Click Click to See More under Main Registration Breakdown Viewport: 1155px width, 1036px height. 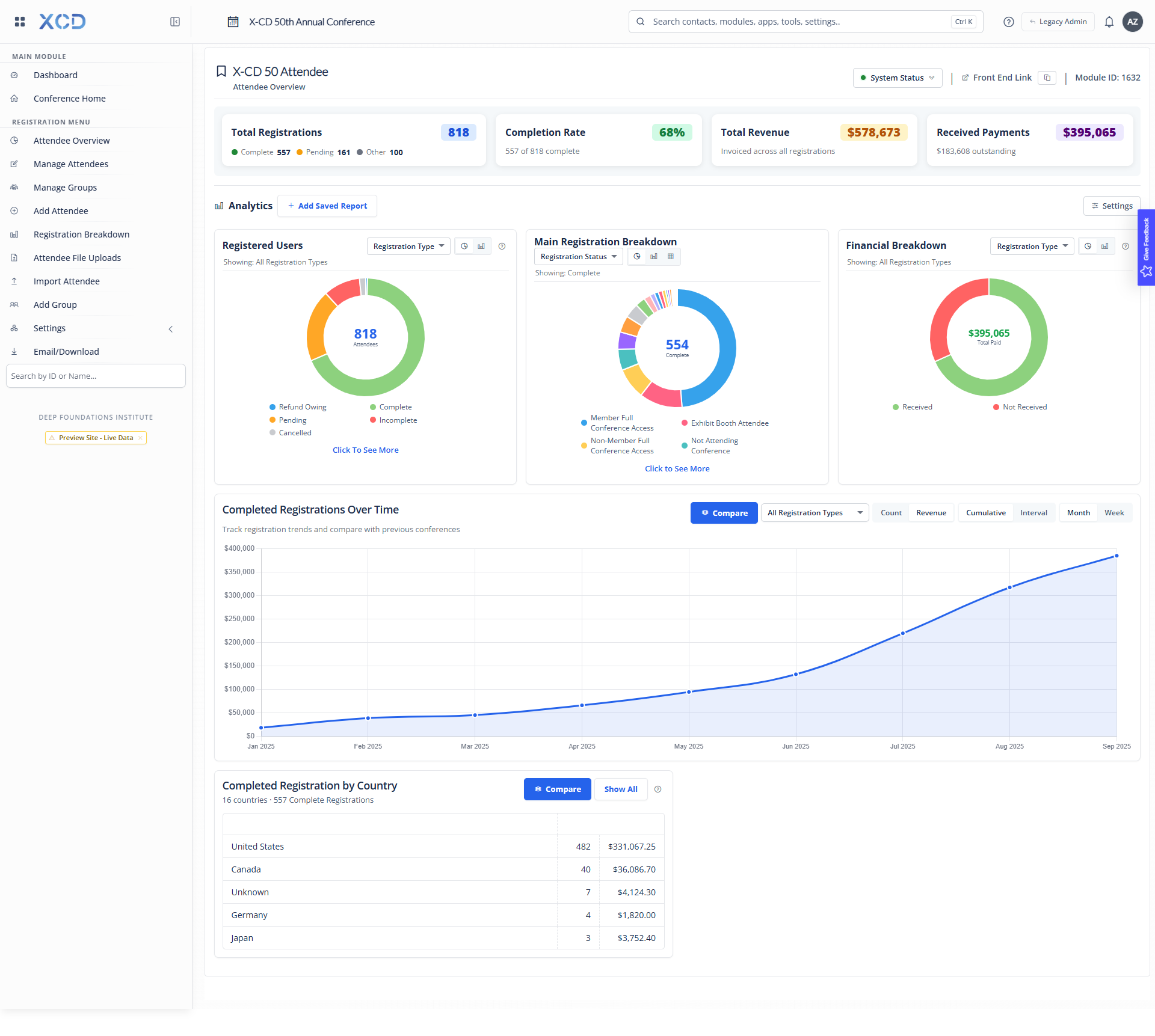[677, 468]
